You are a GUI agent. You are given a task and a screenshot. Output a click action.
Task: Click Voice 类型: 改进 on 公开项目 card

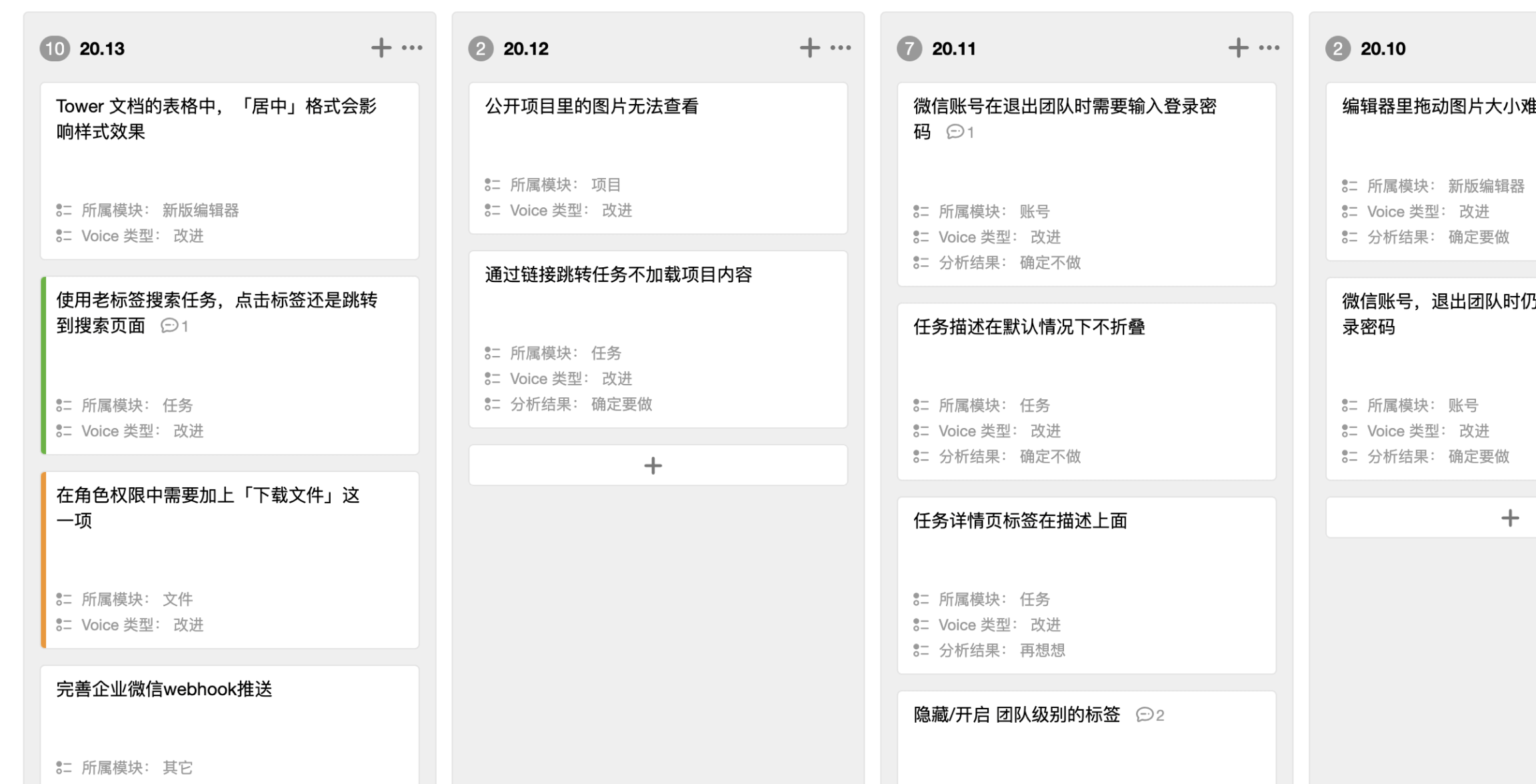pyautogui.click(x=559, y=211)
